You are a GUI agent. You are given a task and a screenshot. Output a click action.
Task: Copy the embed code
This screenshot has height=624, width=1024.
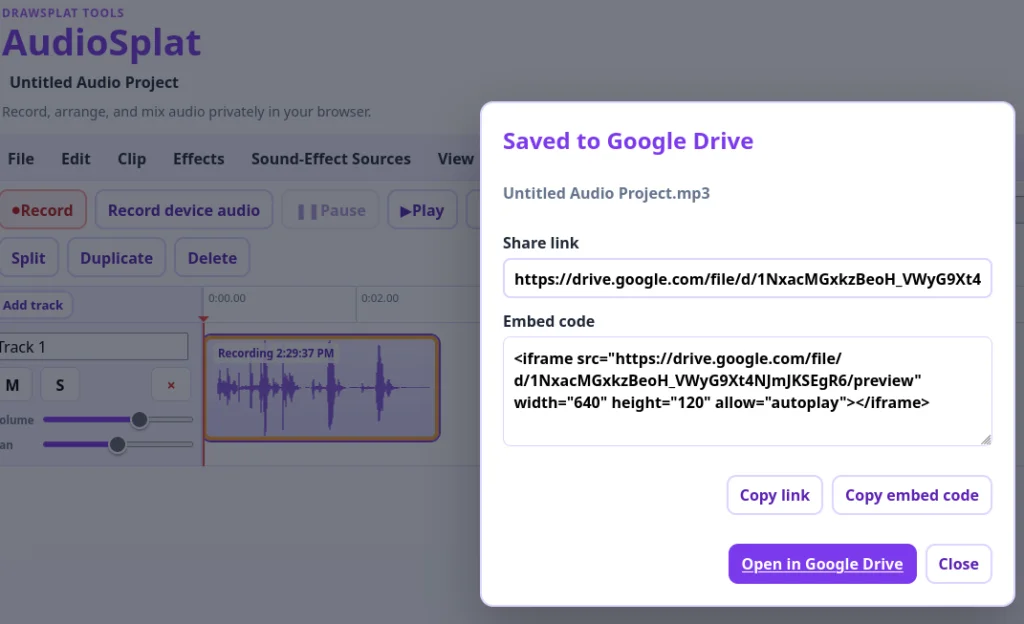(x=912, y=495)
